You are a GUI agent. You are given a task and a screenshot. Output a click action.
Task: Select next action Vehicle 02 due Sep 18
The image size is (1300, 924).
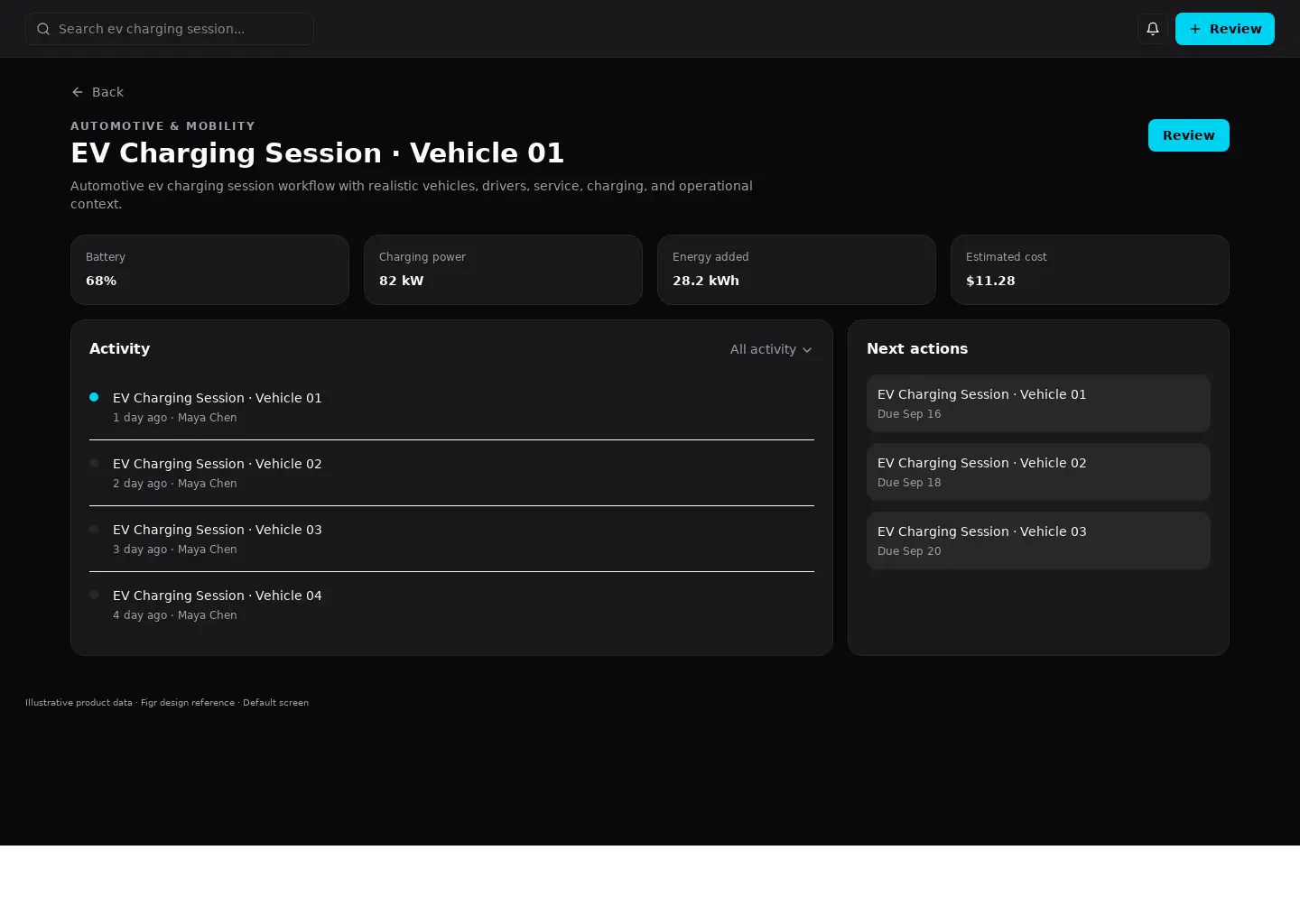coord(1038,472)
